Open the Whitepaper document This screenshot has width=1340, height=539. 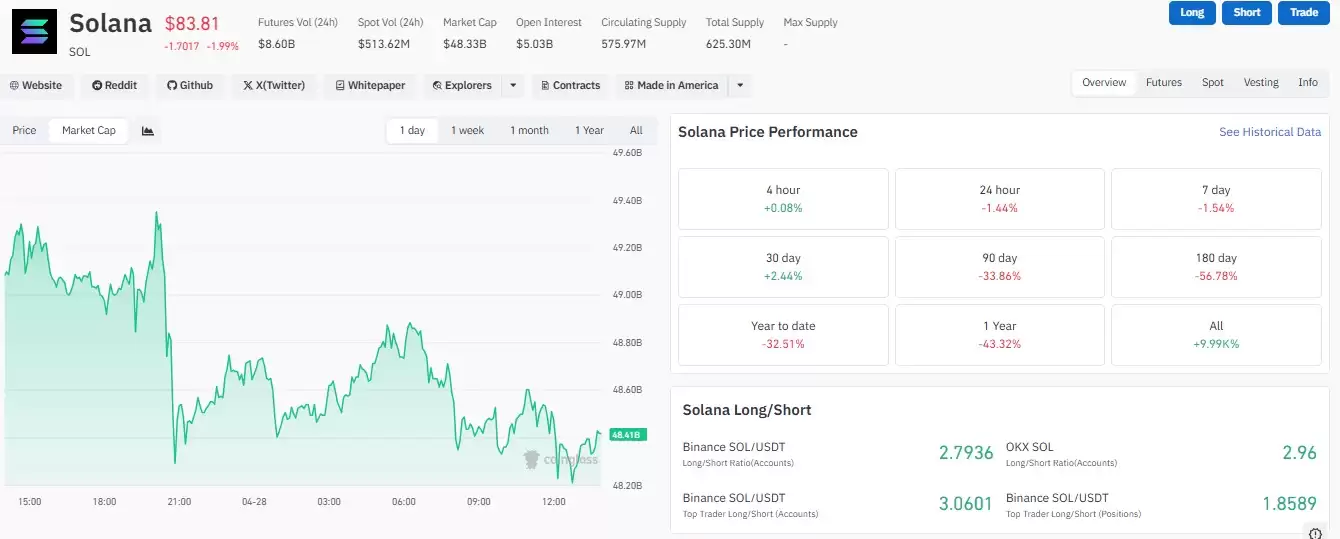(371, 86)
